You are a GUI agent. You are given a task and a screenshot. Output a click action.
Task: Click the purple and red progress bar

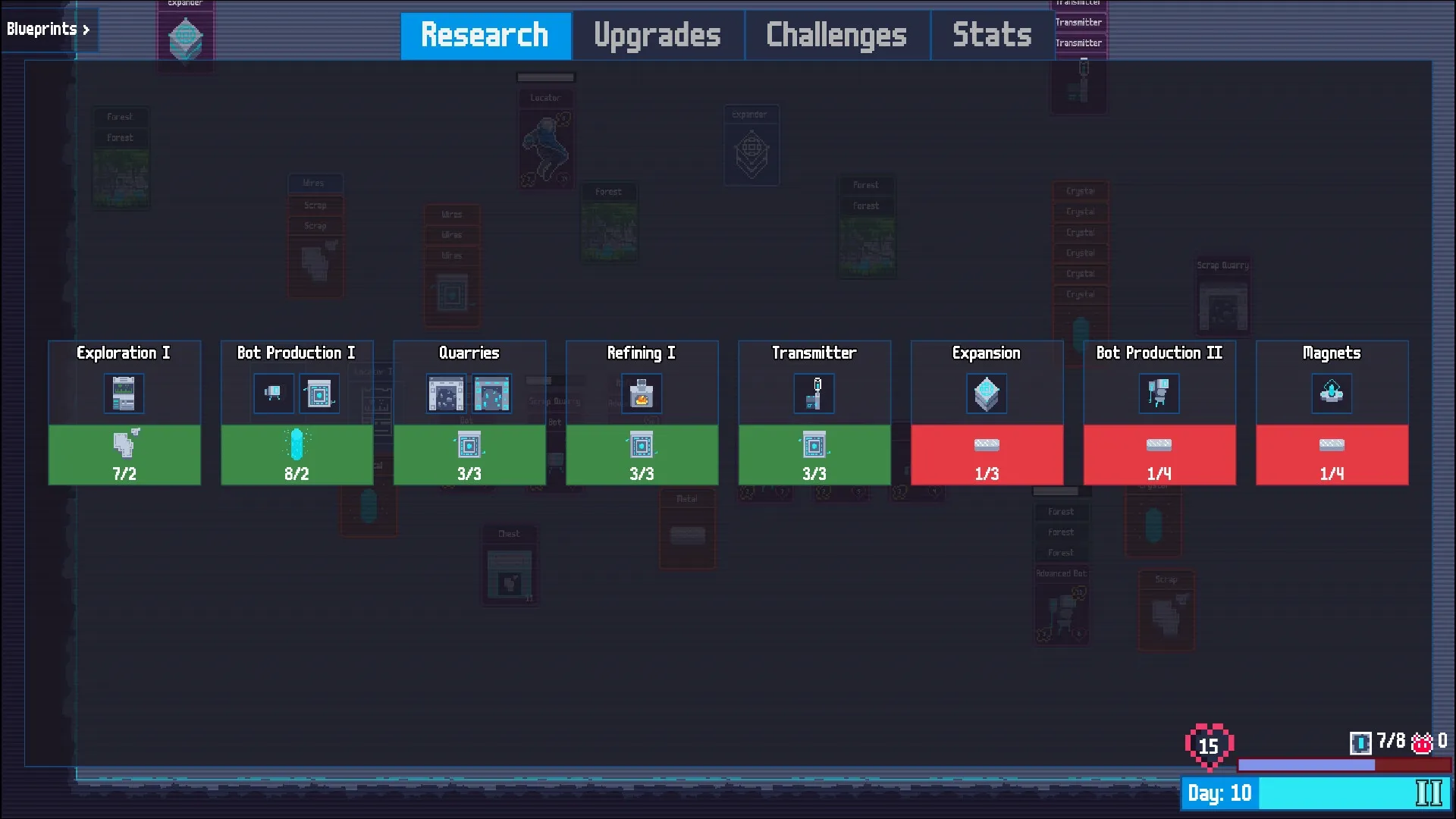(1344, 765)
